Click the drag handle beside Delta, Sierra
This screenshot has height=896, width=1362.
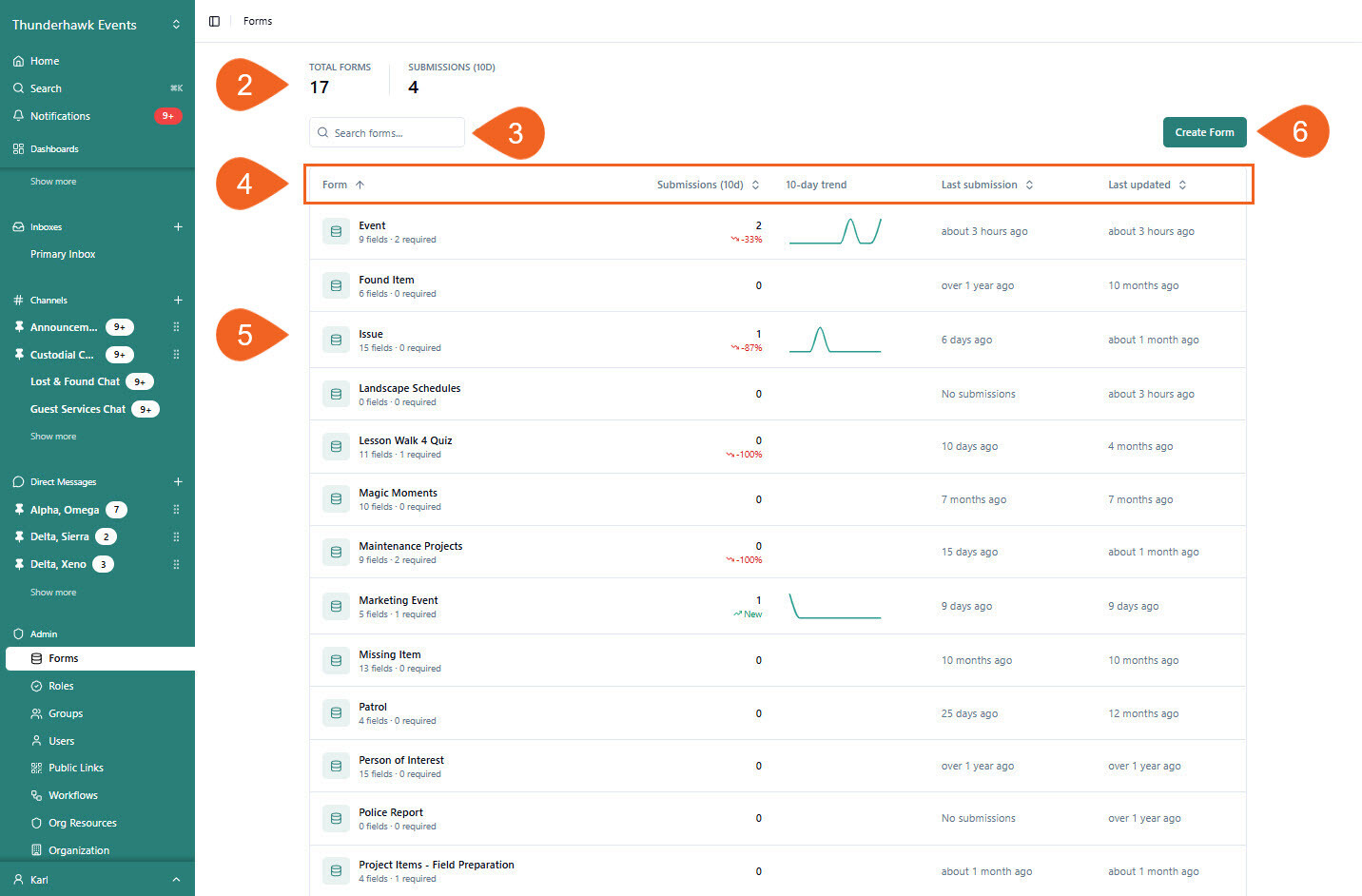point(176,537)
